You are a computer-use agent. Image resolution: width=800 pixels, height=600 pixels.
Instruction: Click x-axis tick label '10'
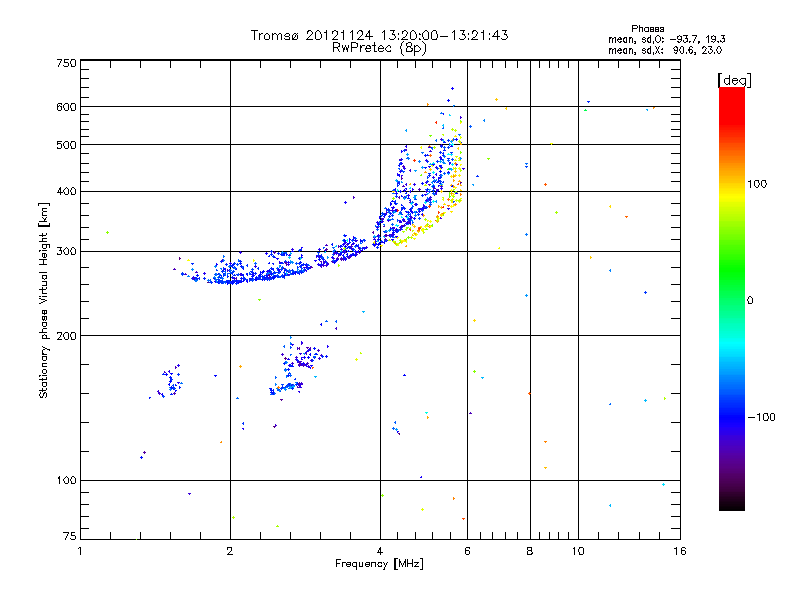tap(578, 551)
